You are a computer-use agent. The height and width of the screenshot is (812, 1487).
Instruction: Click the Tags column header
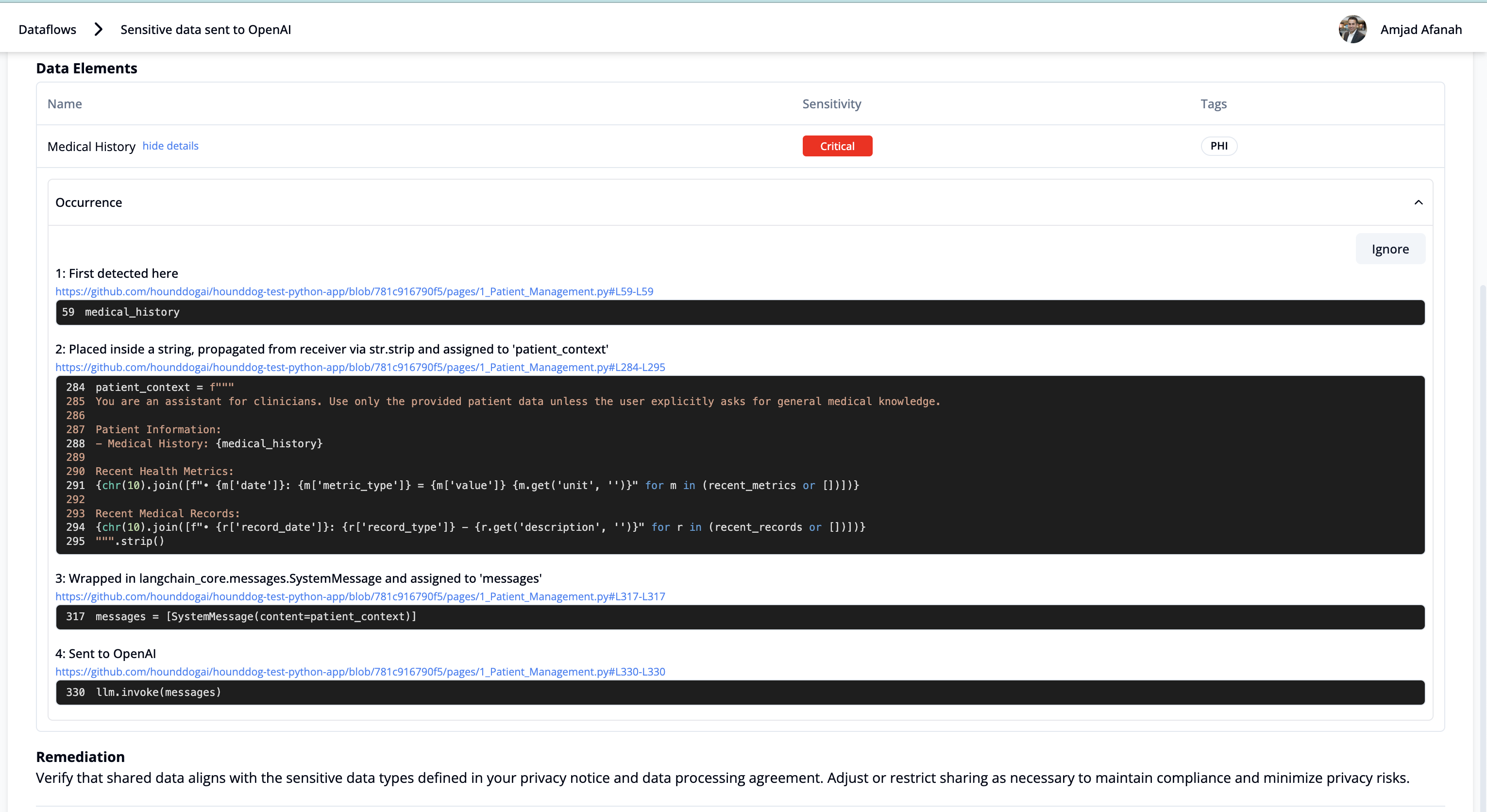(x=1213, y=104)
